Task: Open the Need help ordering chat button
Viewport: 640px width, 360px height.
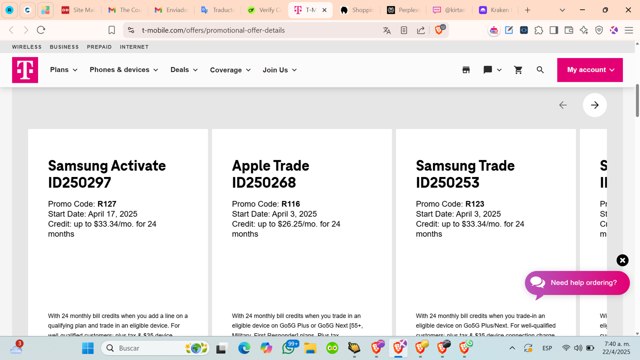Action: [577, 283]
